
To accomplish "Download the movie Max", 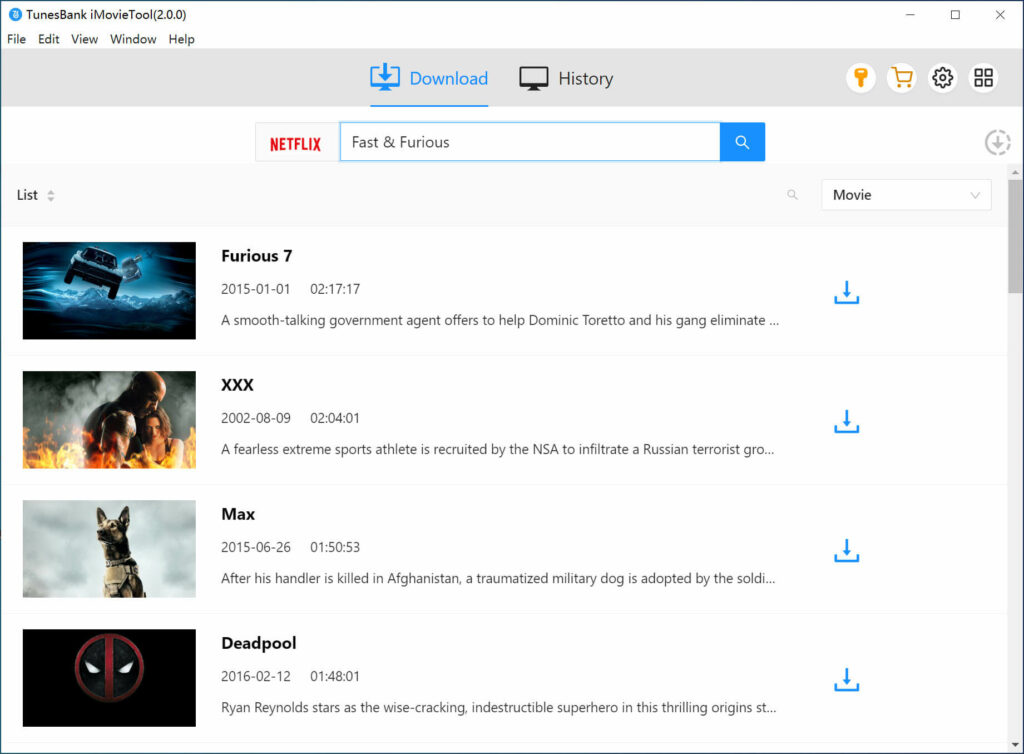I will [x=846, y=550].
